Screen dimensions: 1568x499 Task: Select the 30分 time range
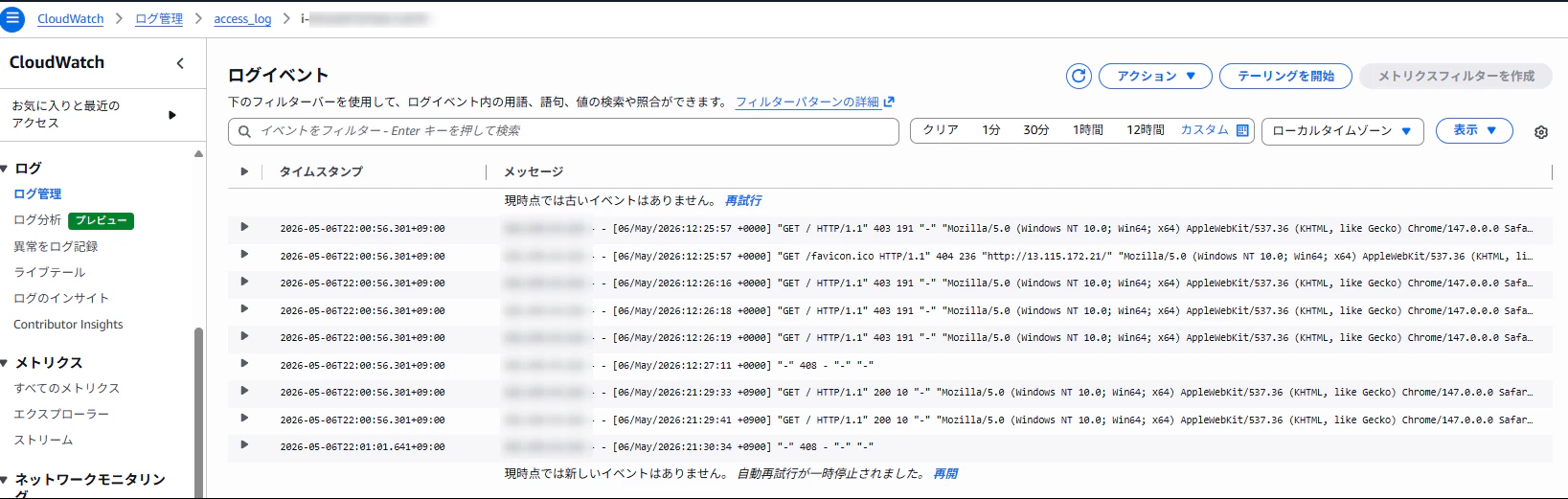click(x=1036, y=130)
